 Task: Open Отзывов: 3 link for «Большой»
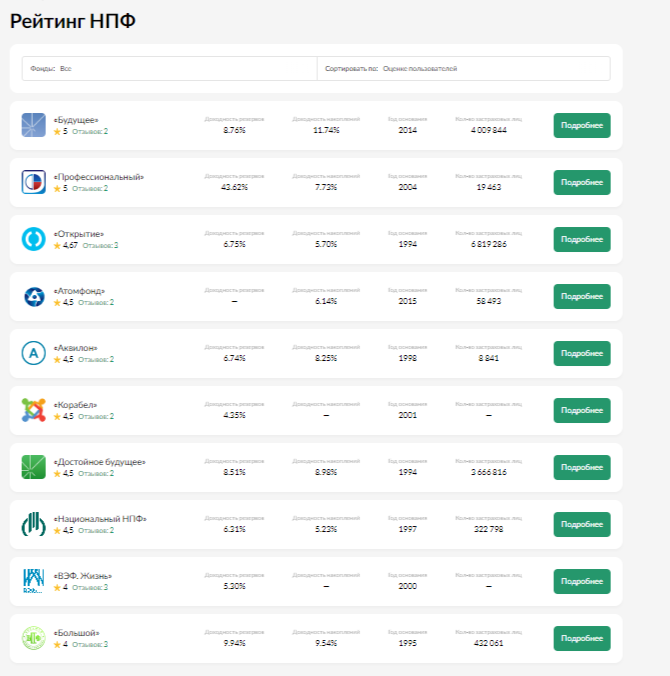(x=90, y=644)
